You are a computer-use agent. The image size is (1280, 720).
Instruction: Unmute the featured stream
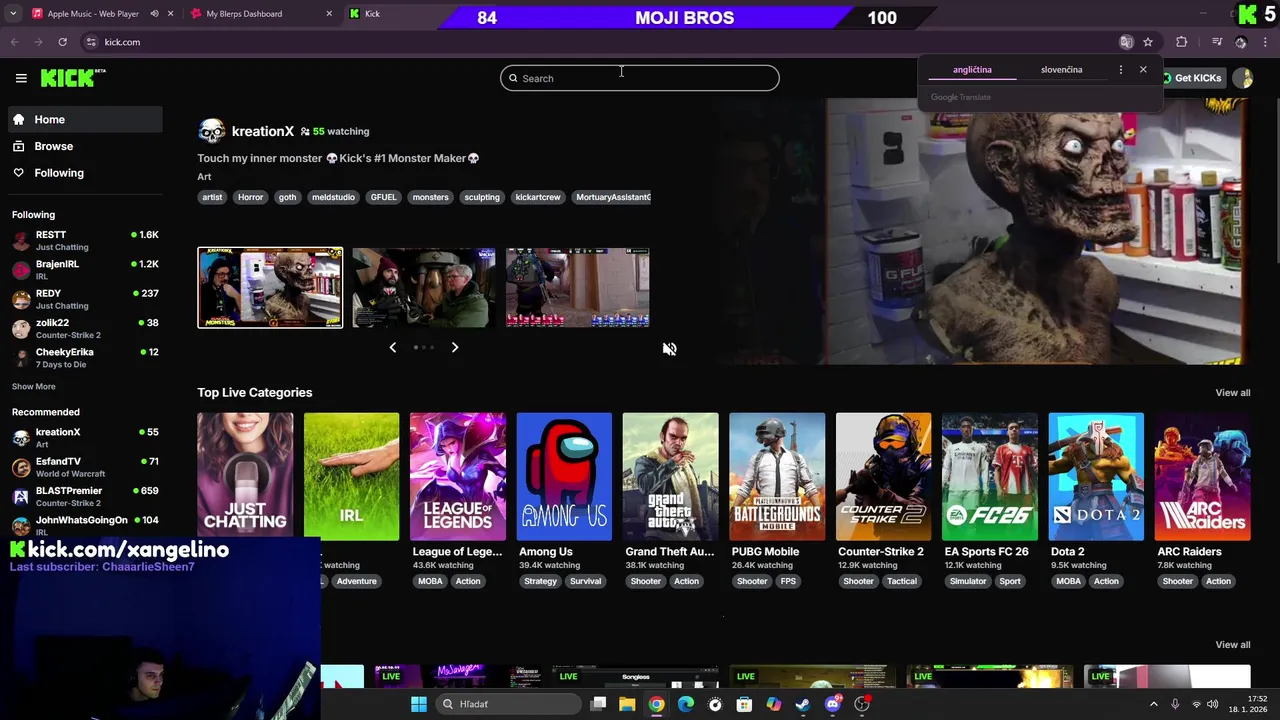669,349
